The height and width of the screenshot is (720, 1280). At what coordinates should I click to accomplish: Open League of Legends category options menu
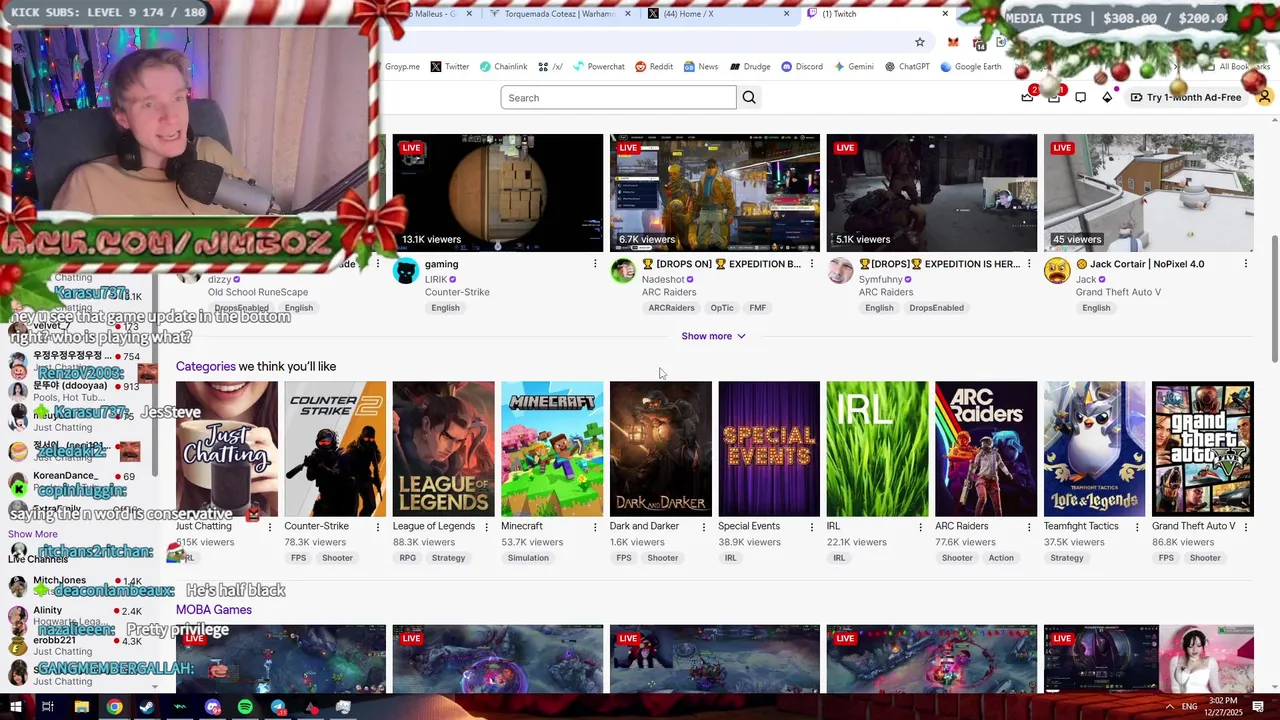point(487,526)
